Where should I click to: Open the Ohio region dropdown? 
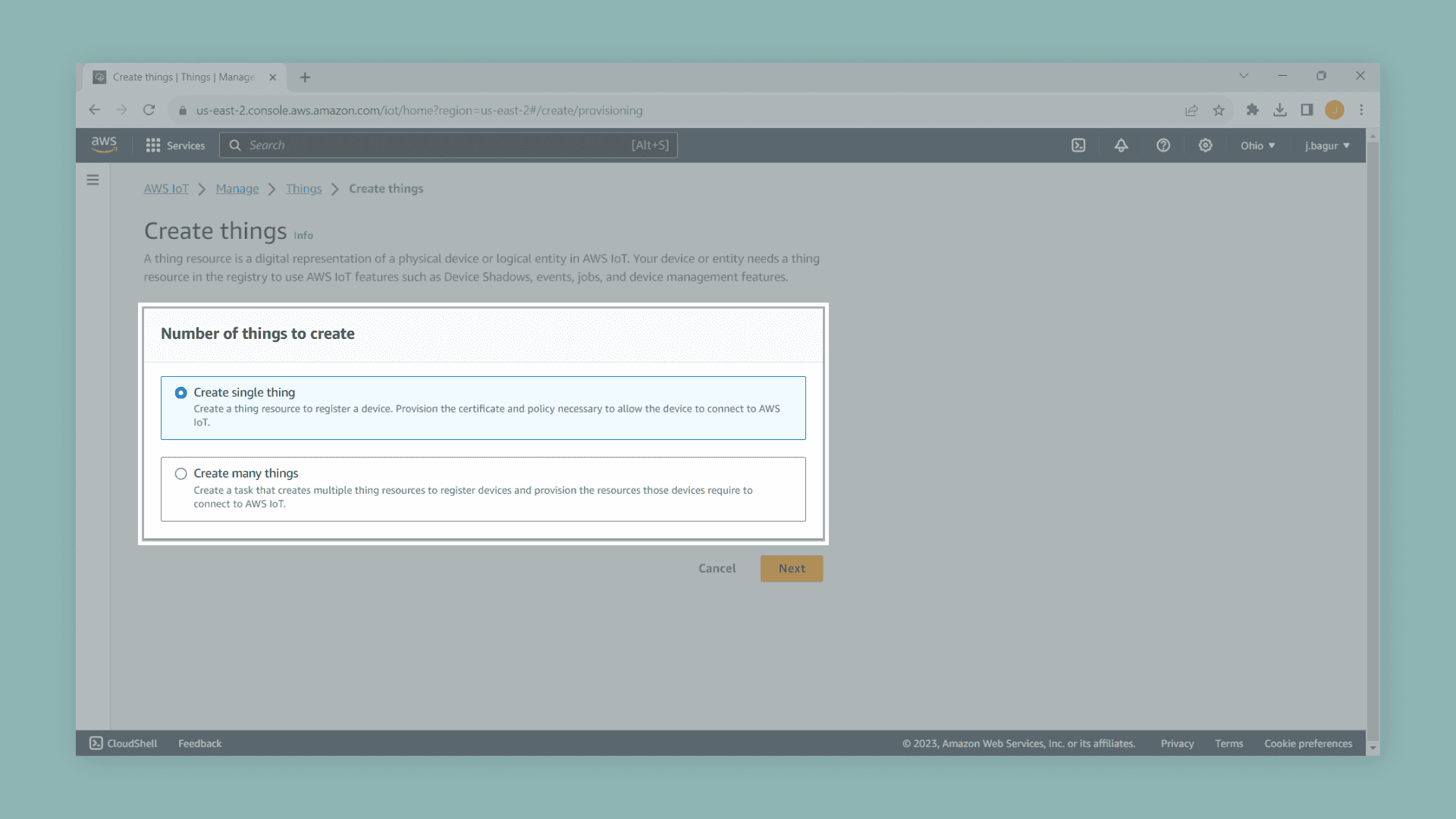point(1257,146)
